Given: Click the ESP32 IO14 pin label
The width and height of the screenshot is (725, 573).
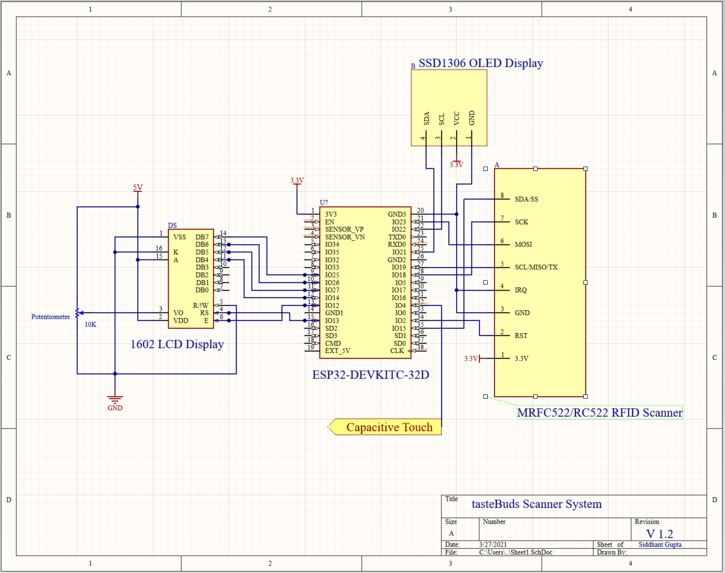Looking at the screenshot, I should coord(332,298).
